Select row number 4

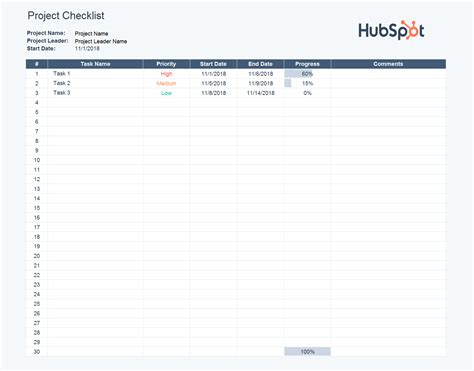click(37, 103)
